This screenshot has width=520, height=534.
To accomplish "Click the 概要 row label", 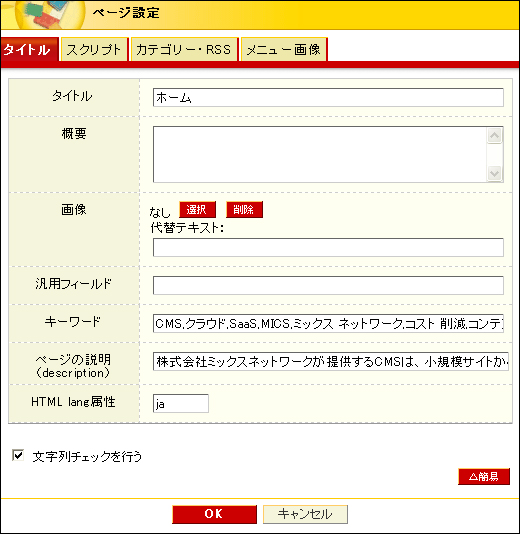I will pyautogui.click(x=74, y=134).
